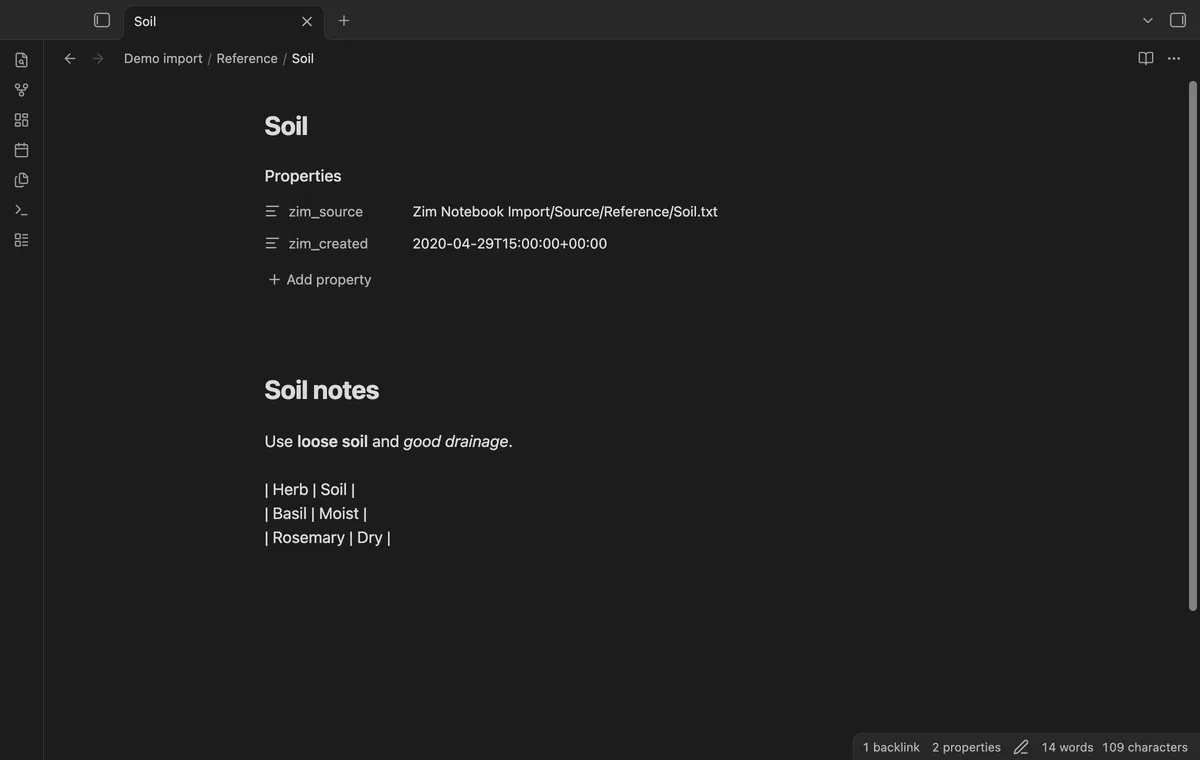Toggle the left sidebar icon
This screenshot has width=1200, height=760.
pos(102,20)
